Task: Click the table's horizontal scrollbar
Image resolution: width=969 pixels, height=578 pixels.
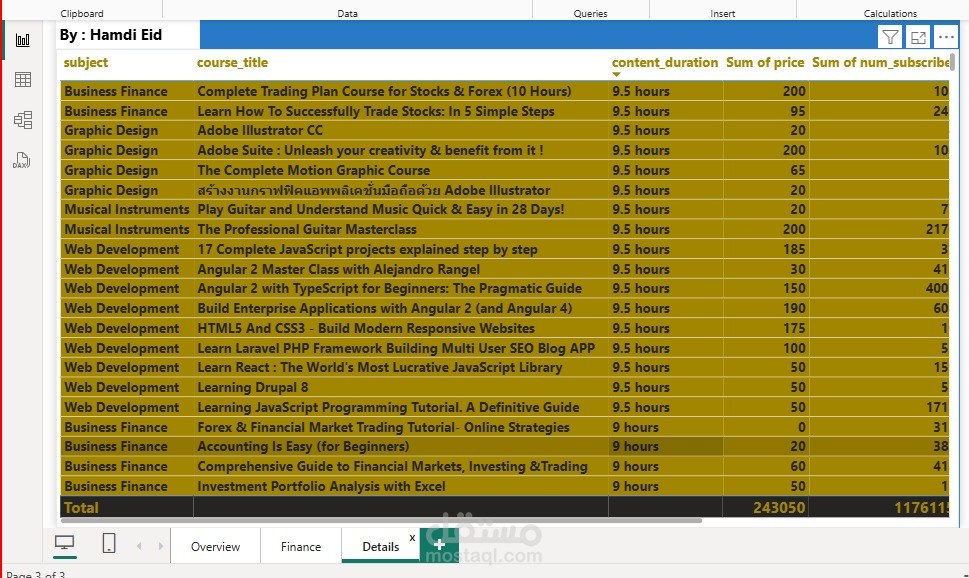Action: coord(381,521)
